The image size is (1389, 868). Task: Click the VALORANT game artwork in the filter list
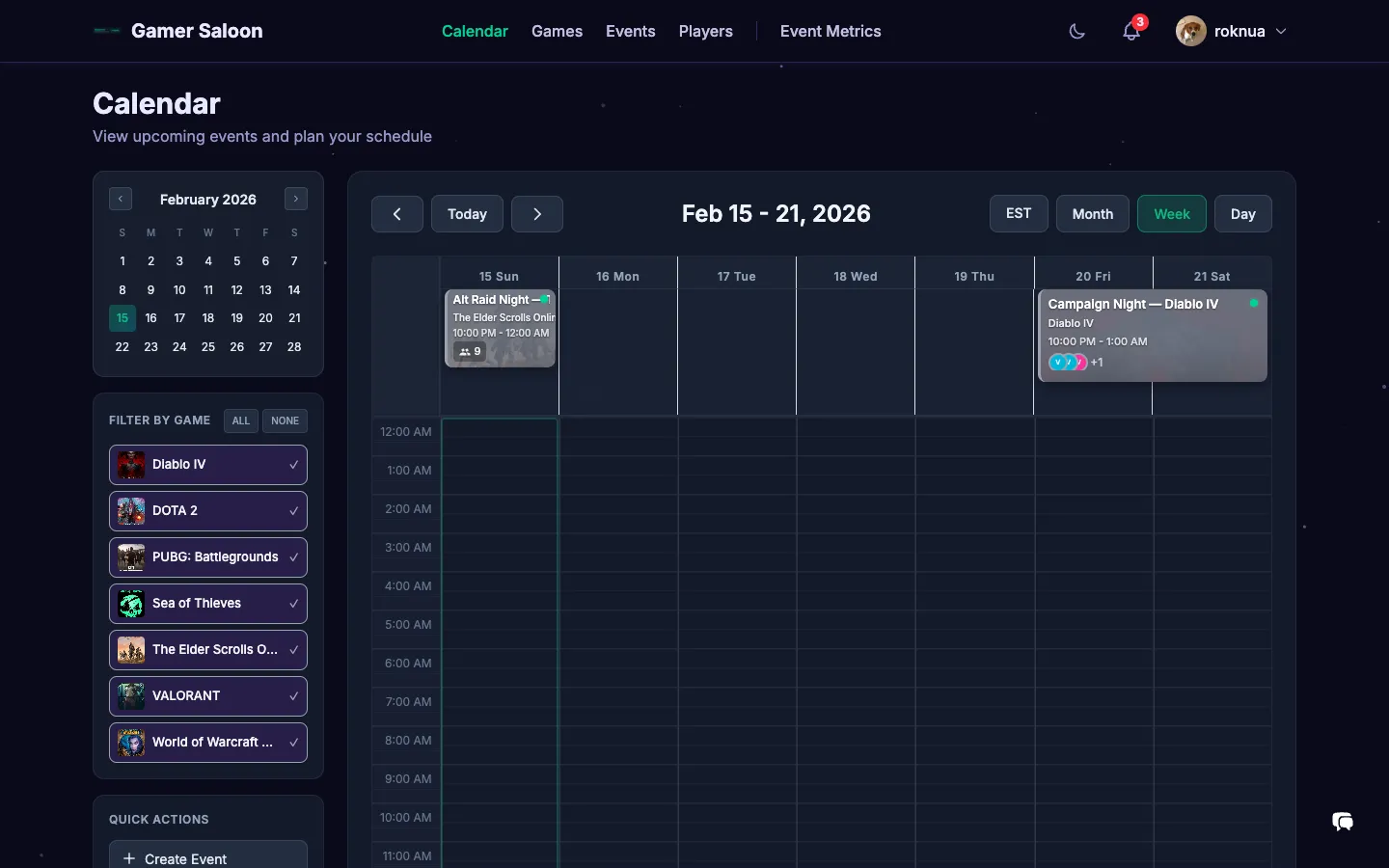[x=130, y=696]
